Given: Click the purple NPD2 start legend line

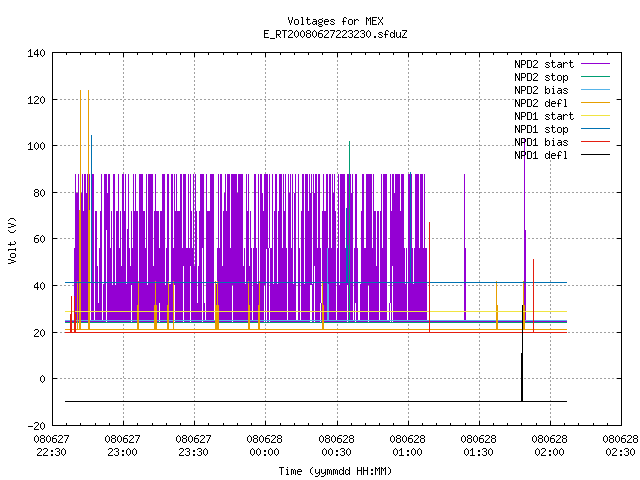Looking at the screenshot, I should pos(595,64).
